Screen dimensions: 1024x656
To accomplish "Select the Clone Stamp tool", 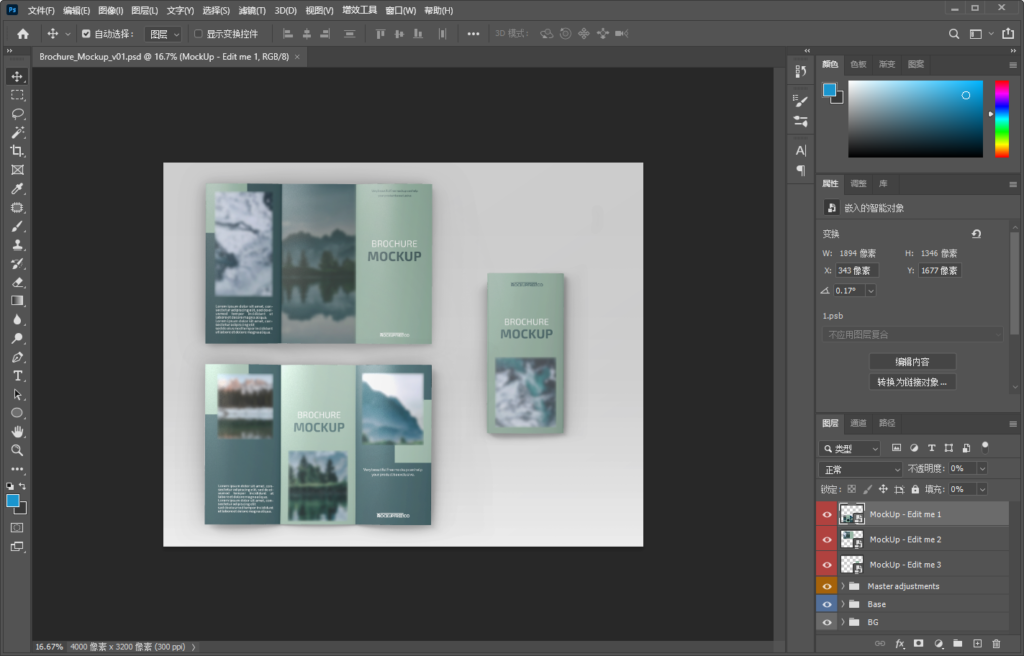I will (17, 245).
